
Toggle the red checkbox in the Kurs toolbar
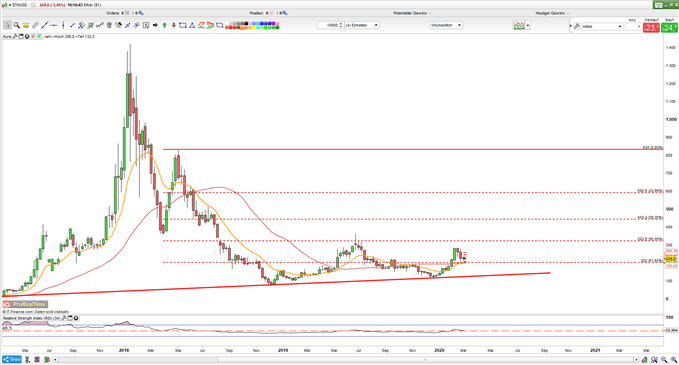pyautogui.click(x=33, y=37)
